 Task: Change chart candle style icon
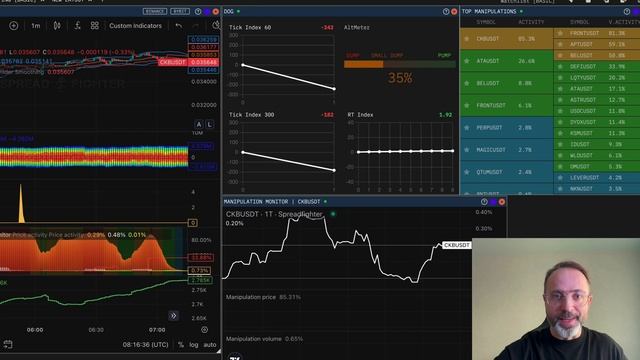pos(57,26)
